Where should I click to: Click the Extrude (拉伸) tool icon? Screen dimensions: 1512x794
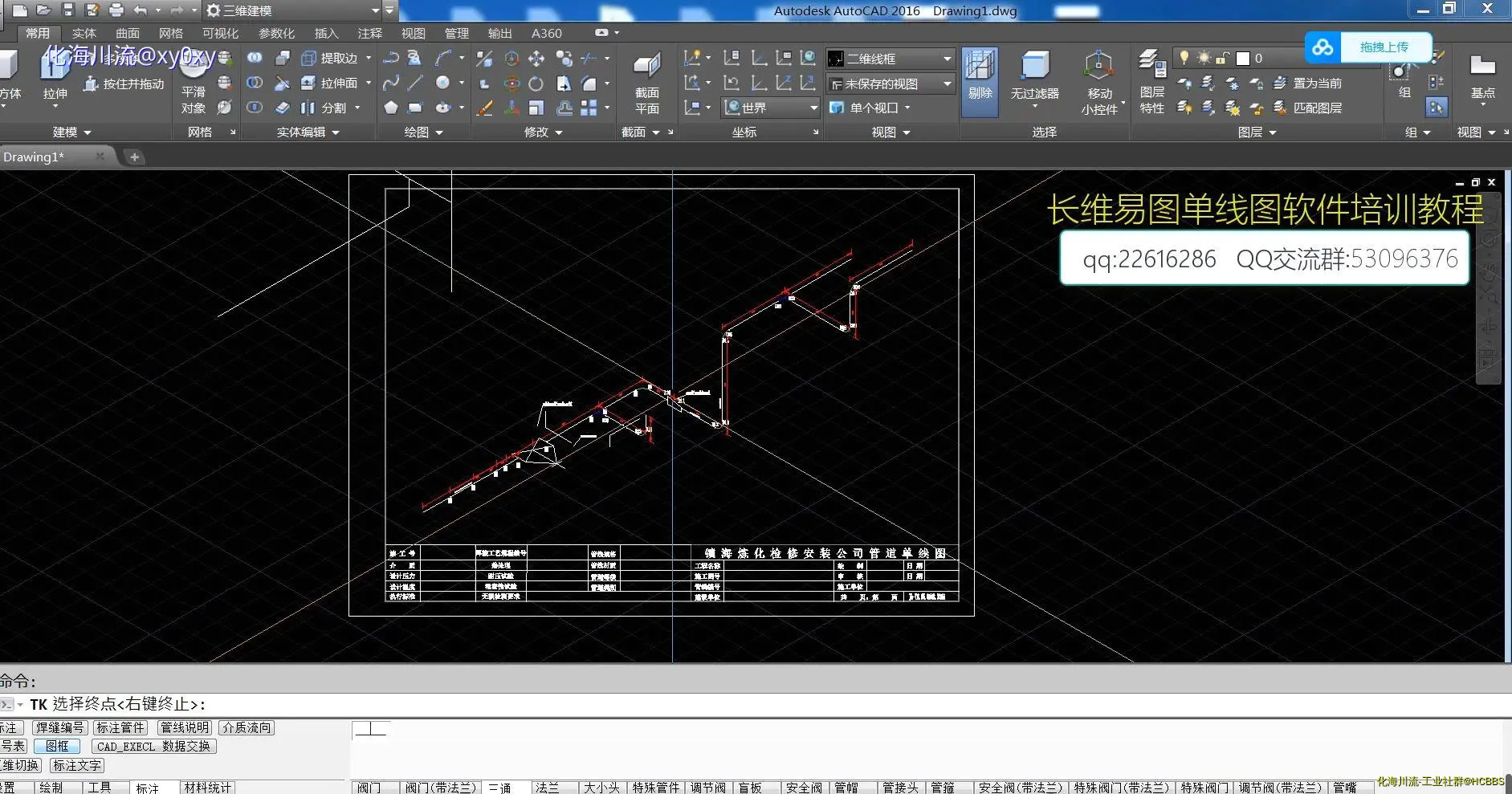pos(55,69)
